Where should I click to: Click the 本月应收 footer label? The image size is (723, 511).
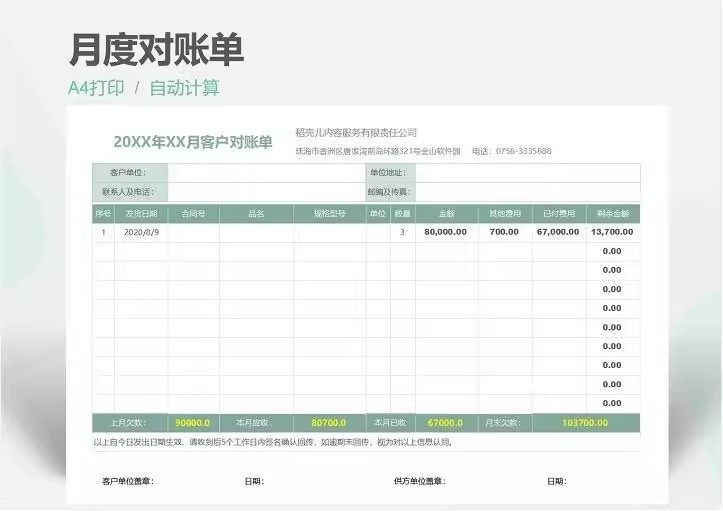(255, 423)
